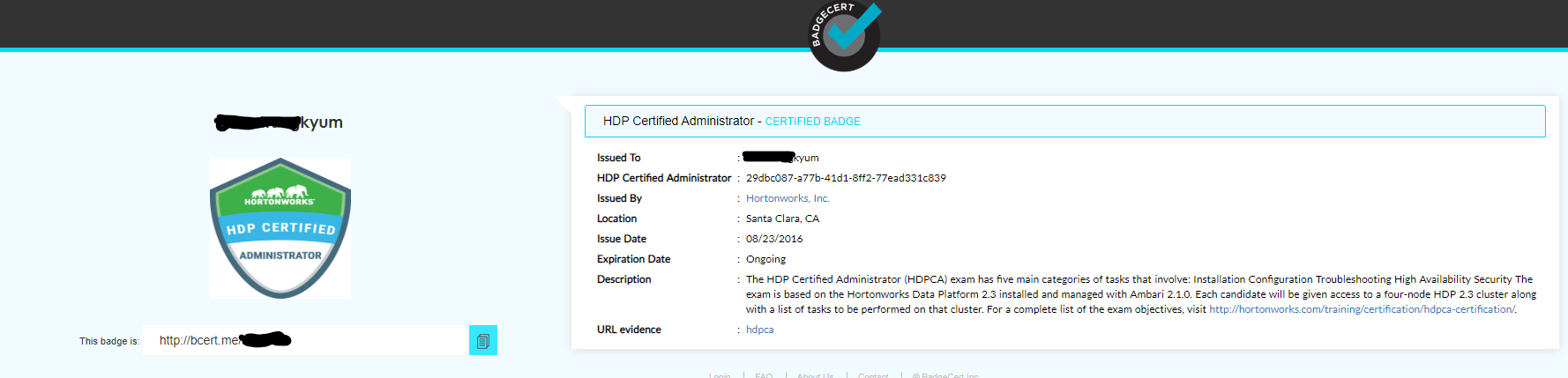This screenshot has width=1568, height=378.
Task: Select the badge ID 29dbc087-a77b-41d1-8ff2-77ead331c839
Action: tap(846, 178)
